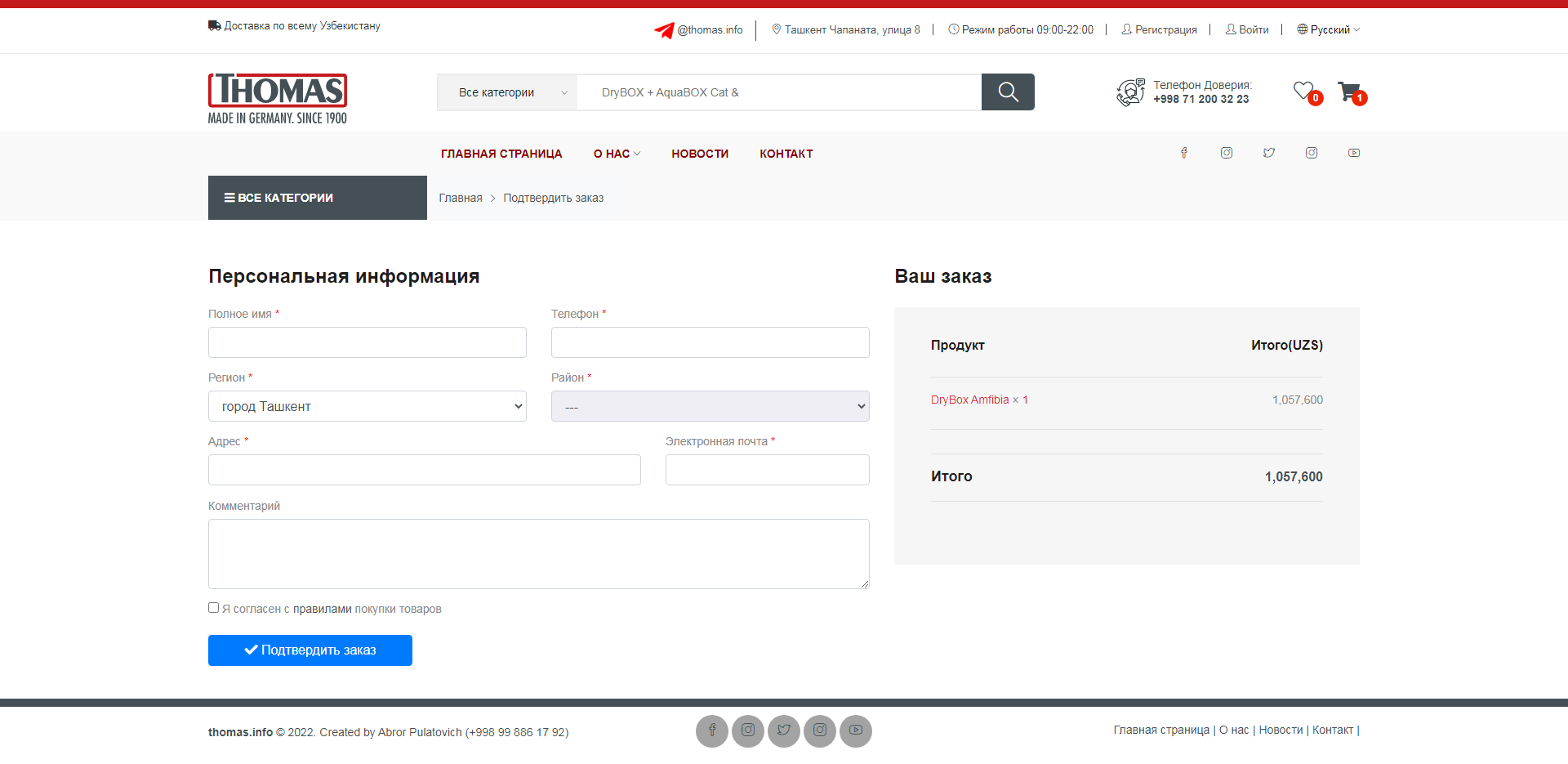Click the Войти login link

tap(1247, 30)
